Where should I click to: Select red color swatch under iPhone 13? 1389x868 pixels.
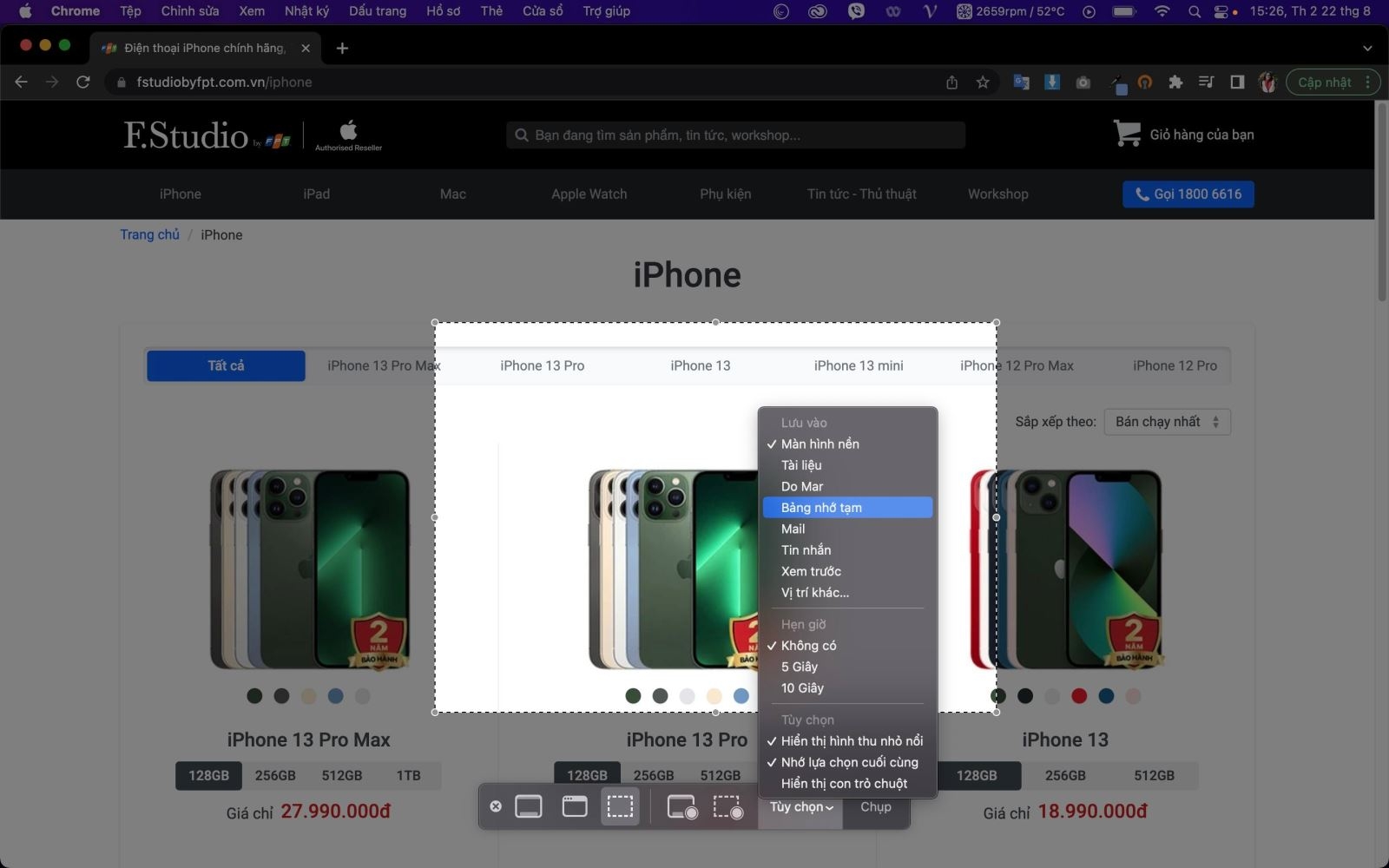1079,696
